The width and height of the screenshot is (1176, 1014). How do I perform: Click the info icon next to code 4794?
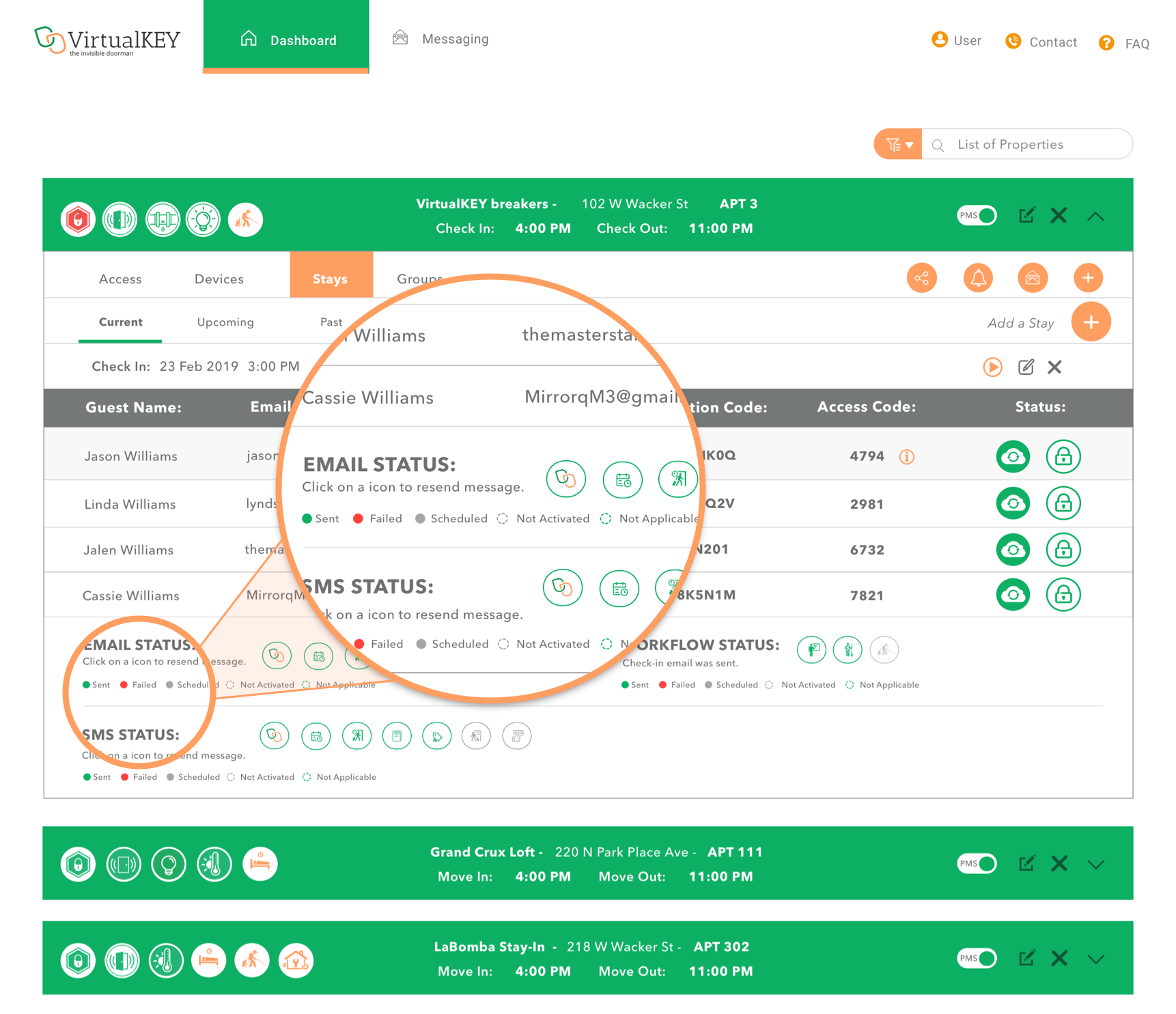(906, 457)
